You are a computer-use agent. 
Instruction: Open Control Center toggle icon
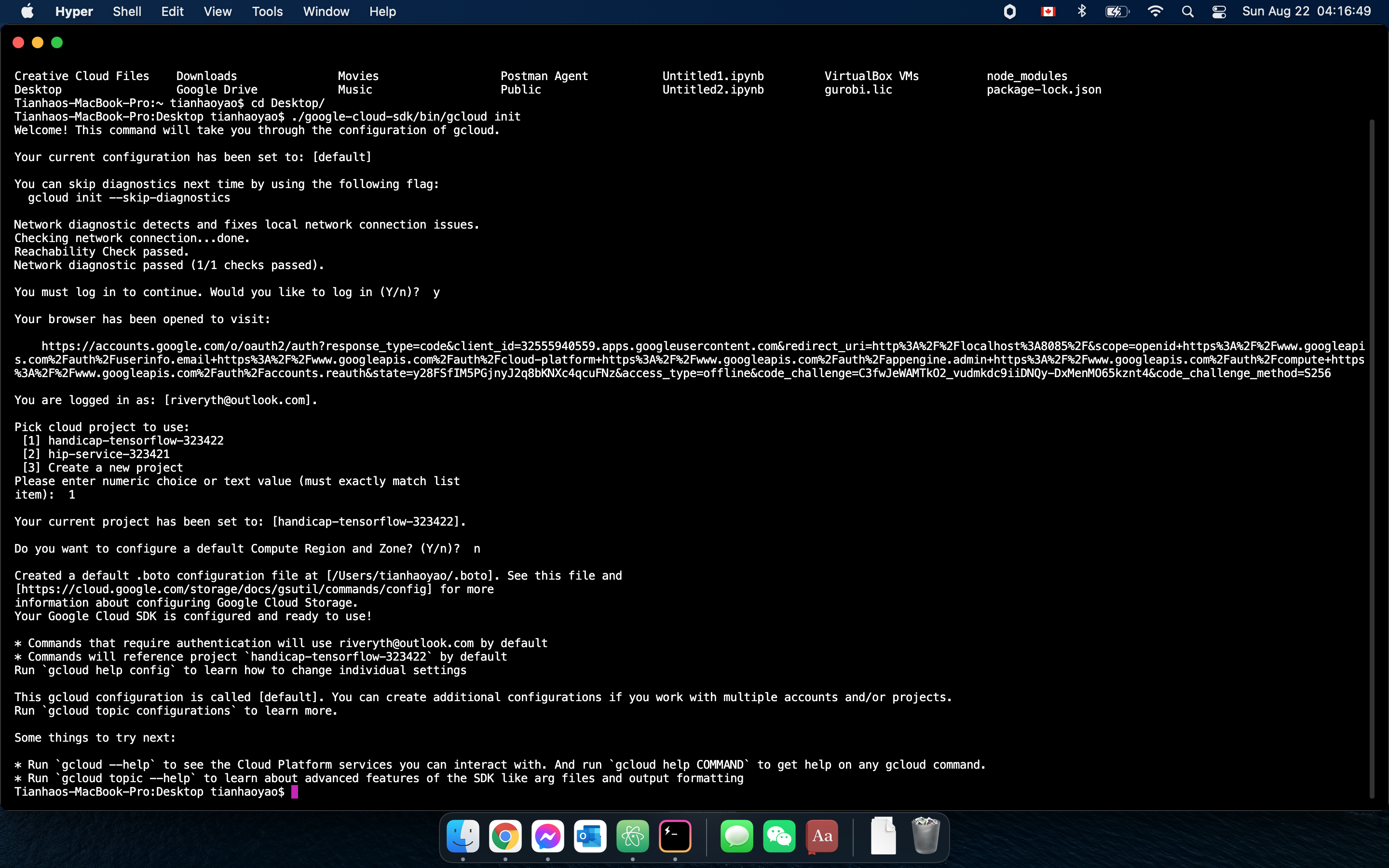click(x=1219, y=12)
